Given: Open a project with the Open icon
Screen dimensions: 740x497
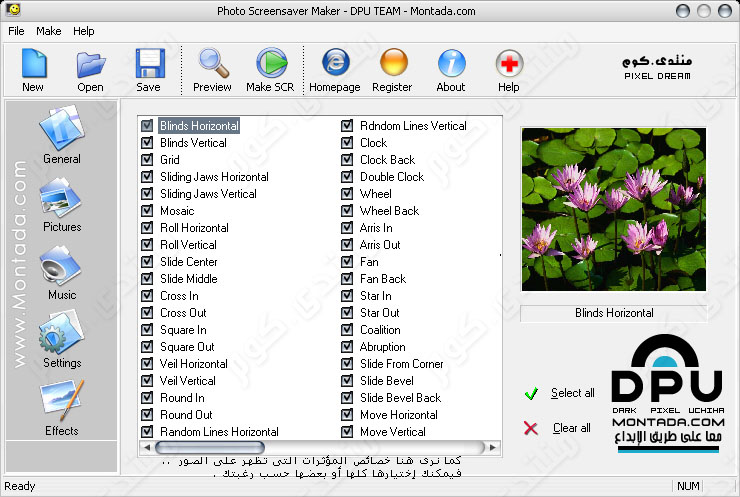Looking at the screenshot, I should coord(91,64).
